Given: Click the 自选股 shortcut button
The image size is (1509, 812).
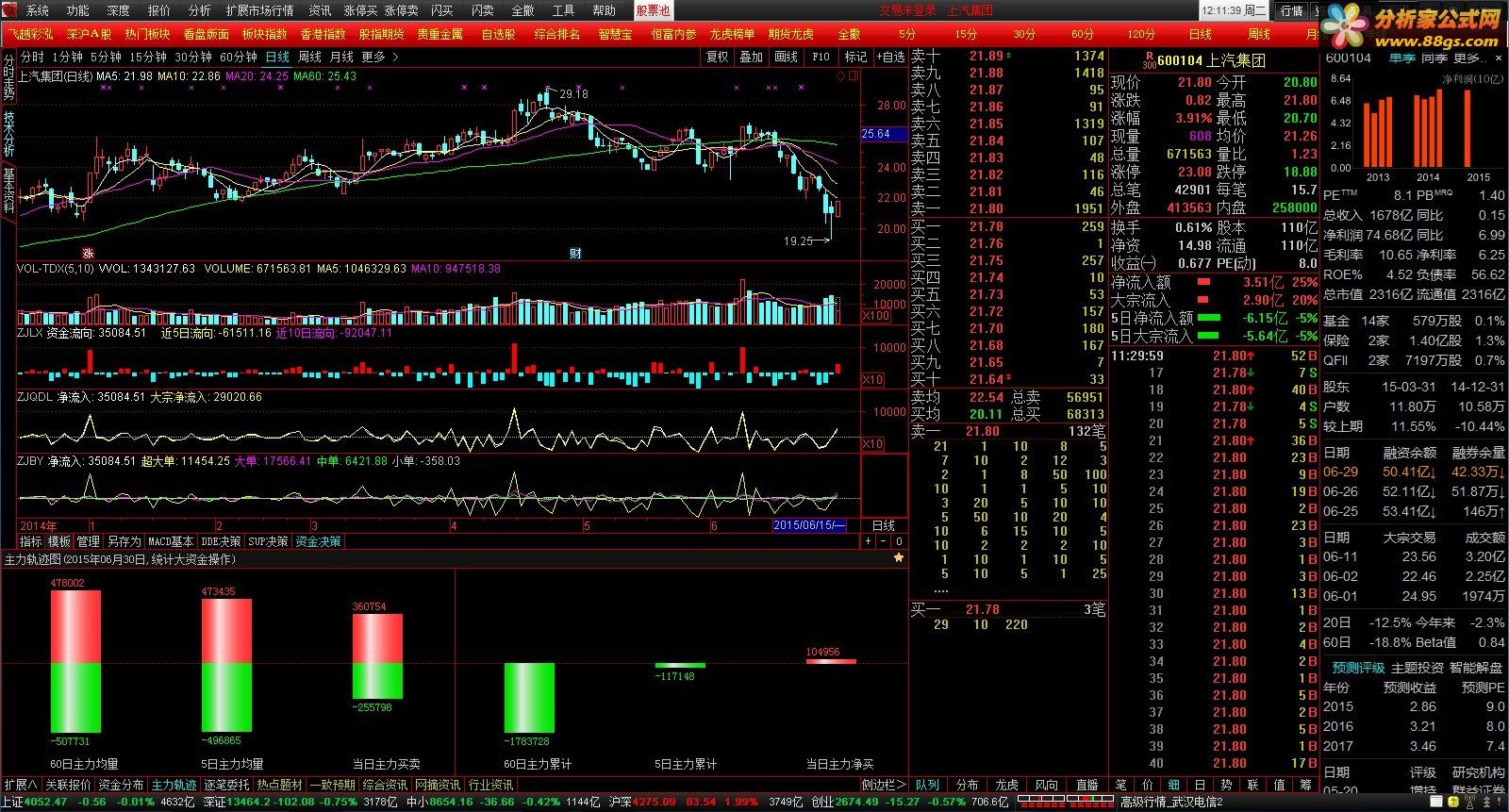Looking at the screenshot, I should point(498,34).
